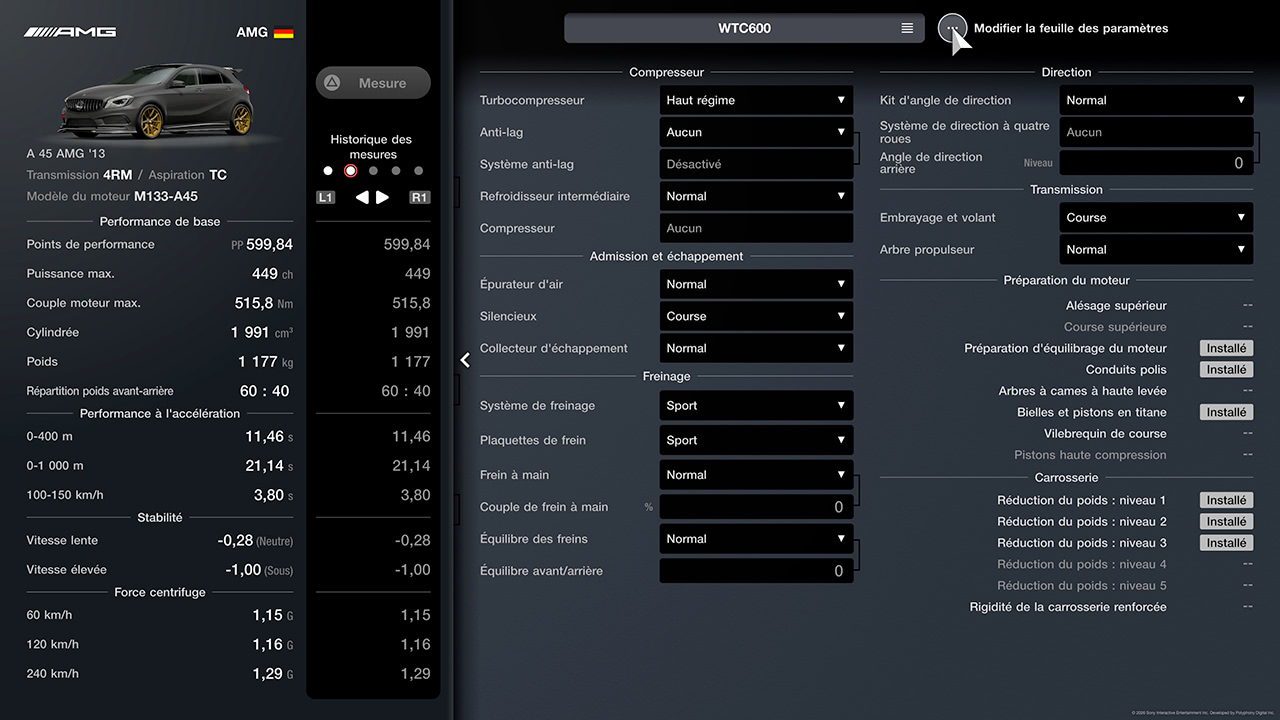Click the L1 shoulder button icon
Screen dimensions: 1280x720
(x=326, y=197)
